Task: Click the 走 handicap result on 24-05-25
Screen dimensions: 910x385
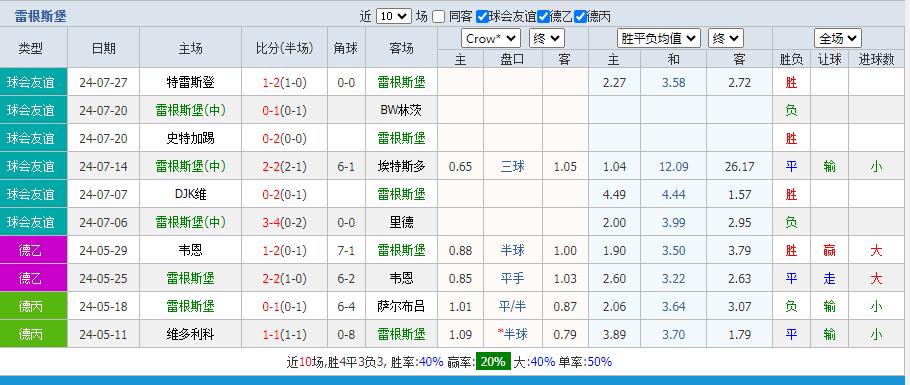Action: tap(829, 278)
